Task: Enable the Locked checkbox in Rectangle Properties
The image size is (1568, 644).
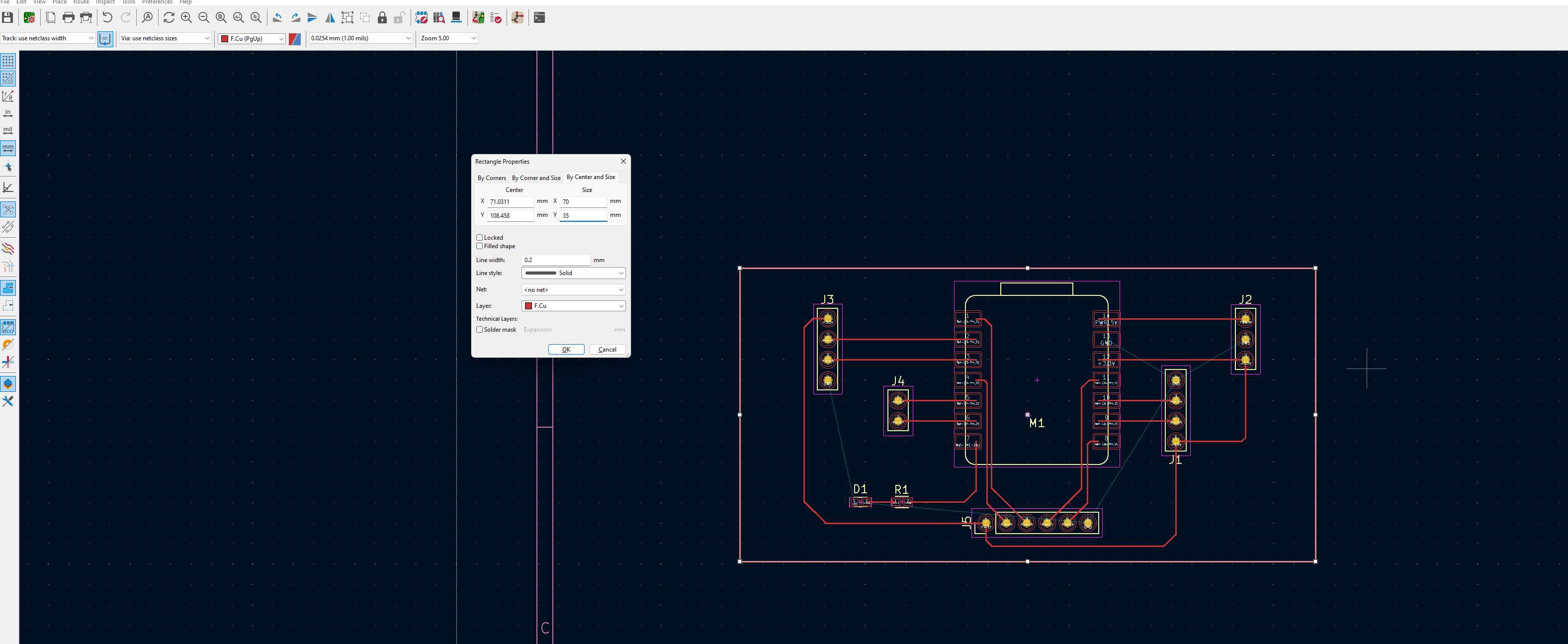Action: (480, 237)
